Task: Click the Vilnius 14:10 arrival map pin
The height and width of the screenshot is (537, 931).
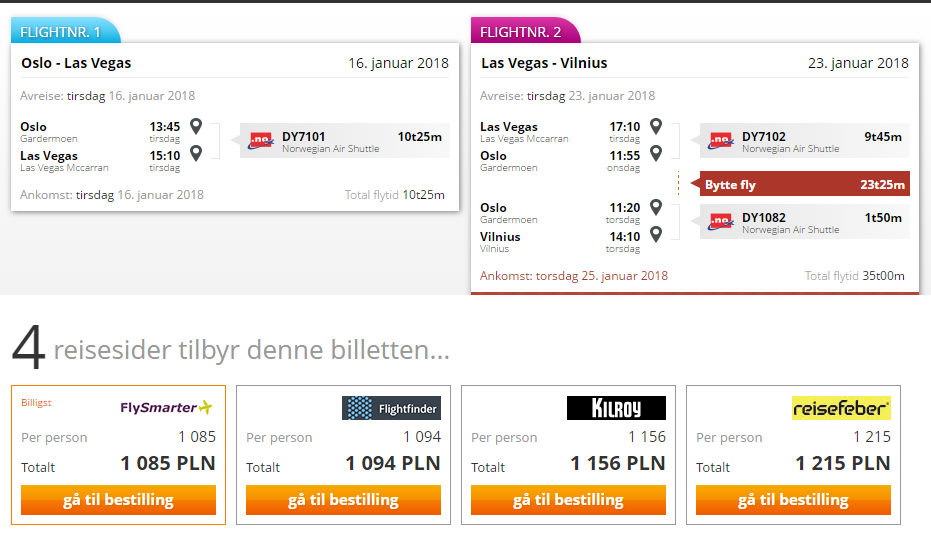Action: 656,234
